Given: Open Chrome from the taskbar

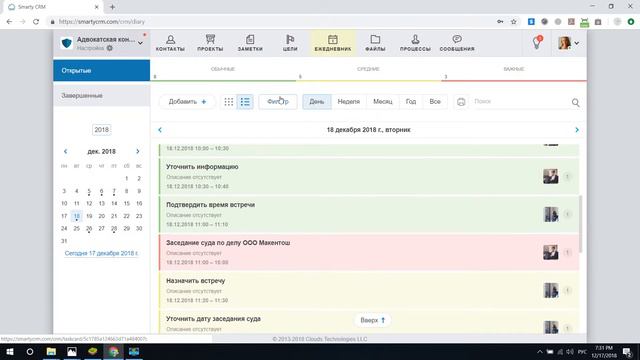Looking at the screenshot, I should point(113,351).
